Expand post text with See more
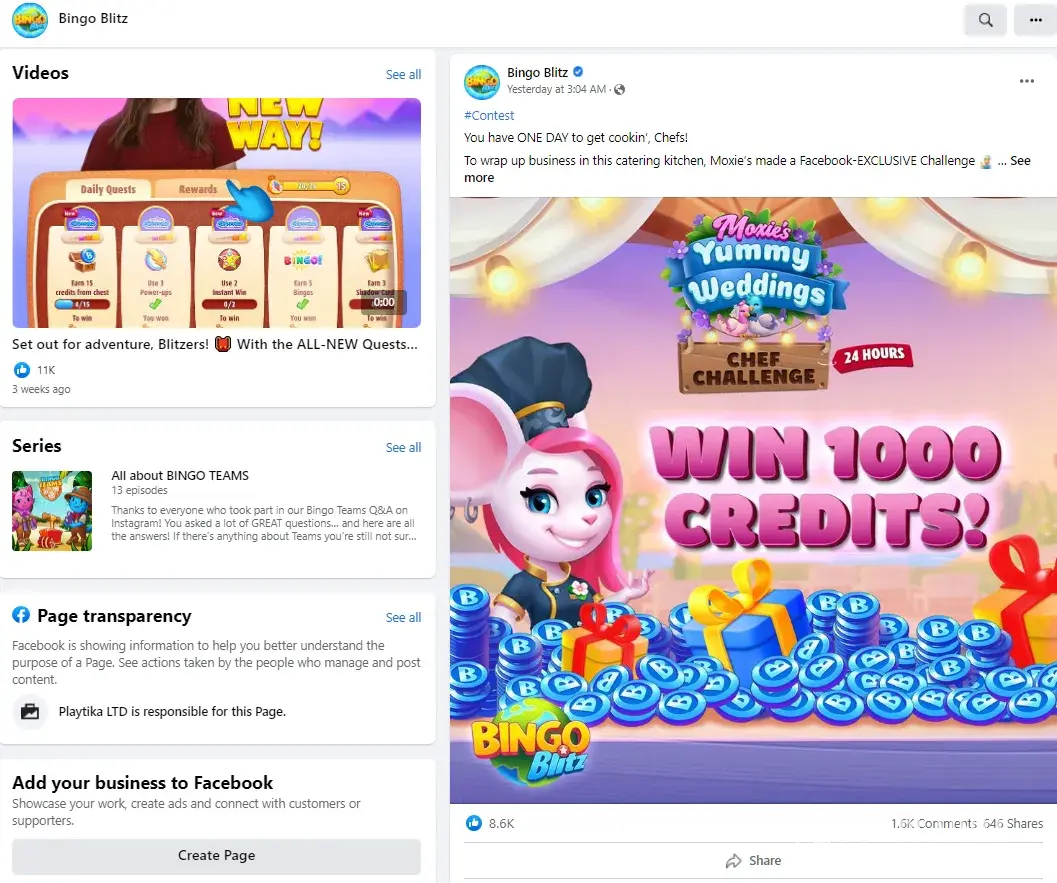Image resolution: width=1057 pixels, height=883 pixels. pos(747,169)
